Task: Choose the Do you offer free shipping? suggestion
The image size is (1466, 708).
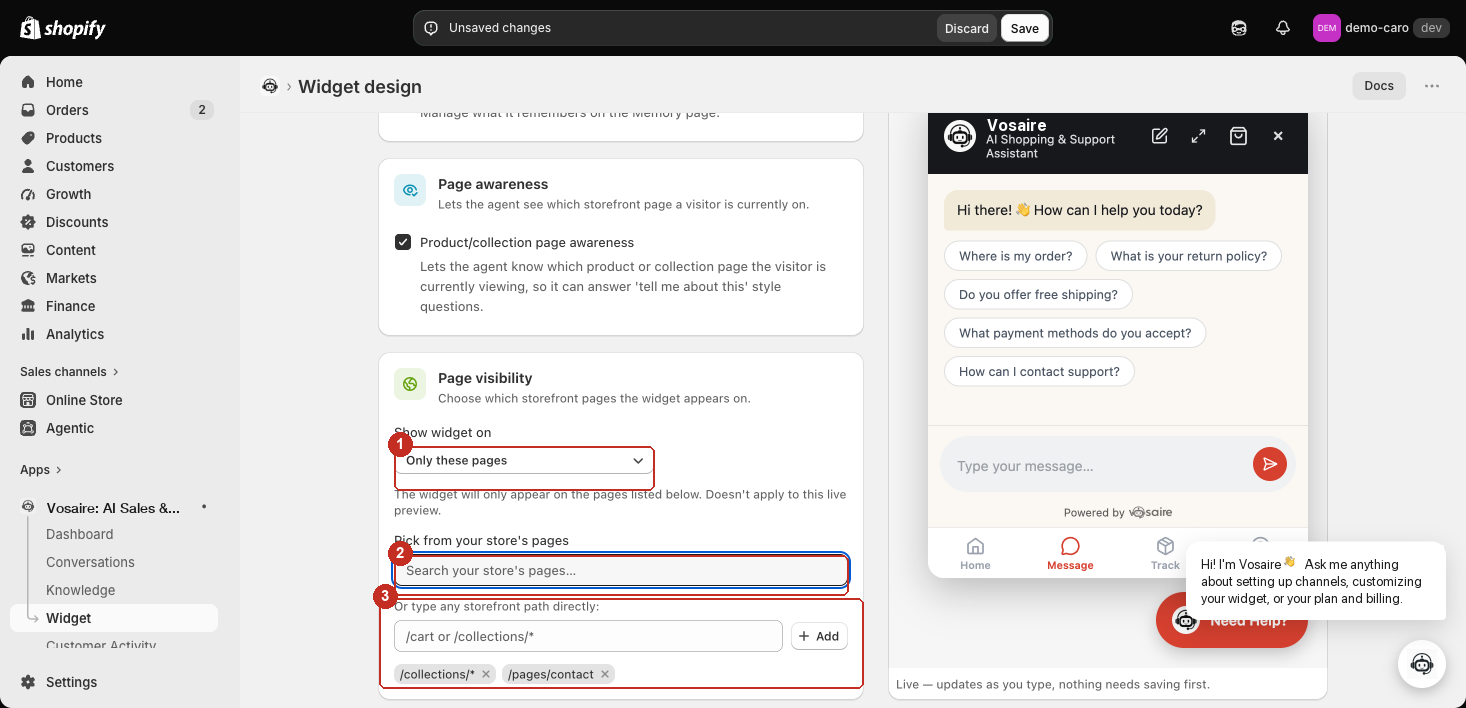Action: tap(1038, 294)
